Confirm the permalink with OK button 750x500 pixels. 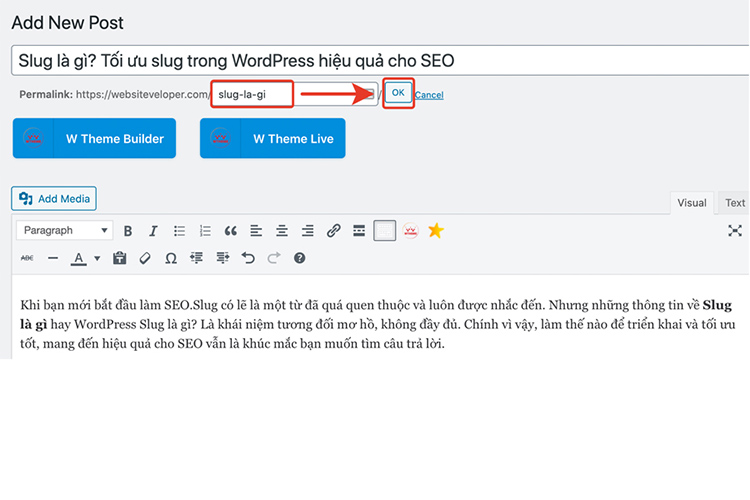click(x=398, y=93)
